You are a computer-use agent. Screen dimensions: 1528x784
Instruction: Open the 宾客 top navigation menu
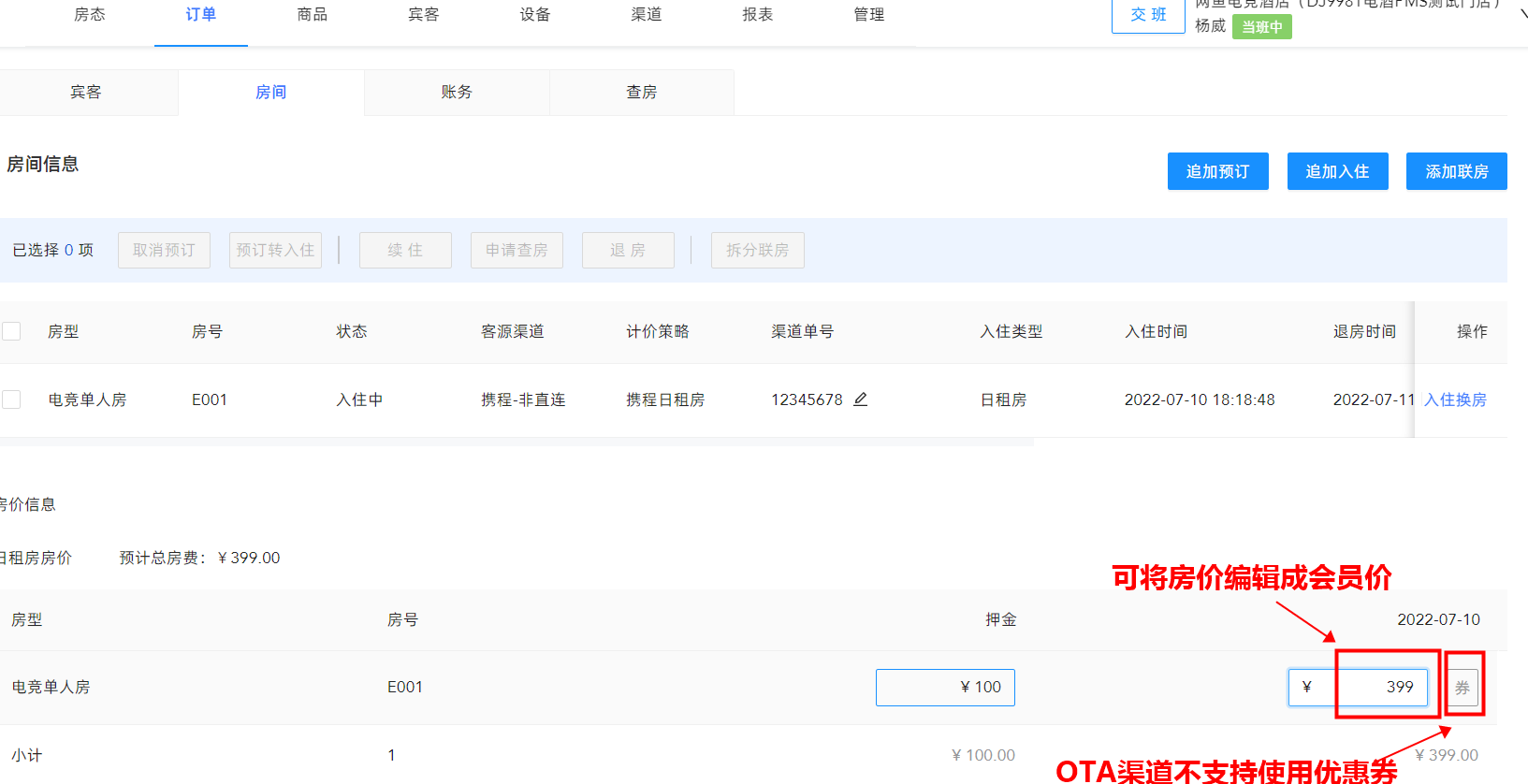tap(424, 15)
